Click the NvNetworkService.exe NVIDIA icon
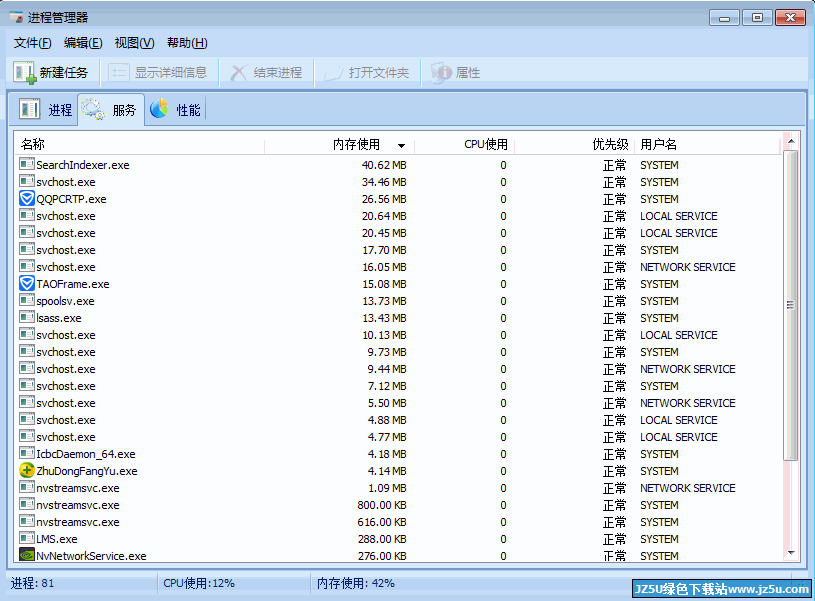The width and height of the screenshot is (815, 601). click(x=27, y=555)
